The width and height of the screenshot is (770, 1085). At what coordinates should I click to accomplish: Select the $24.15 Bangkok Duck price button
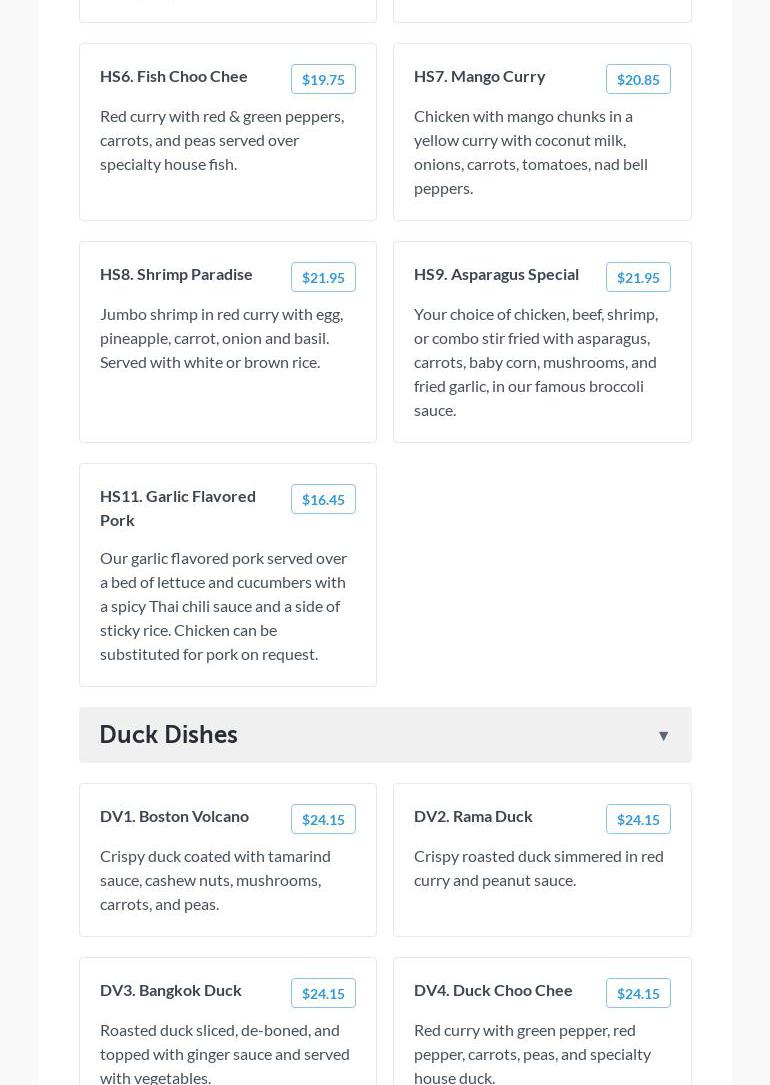323,994
